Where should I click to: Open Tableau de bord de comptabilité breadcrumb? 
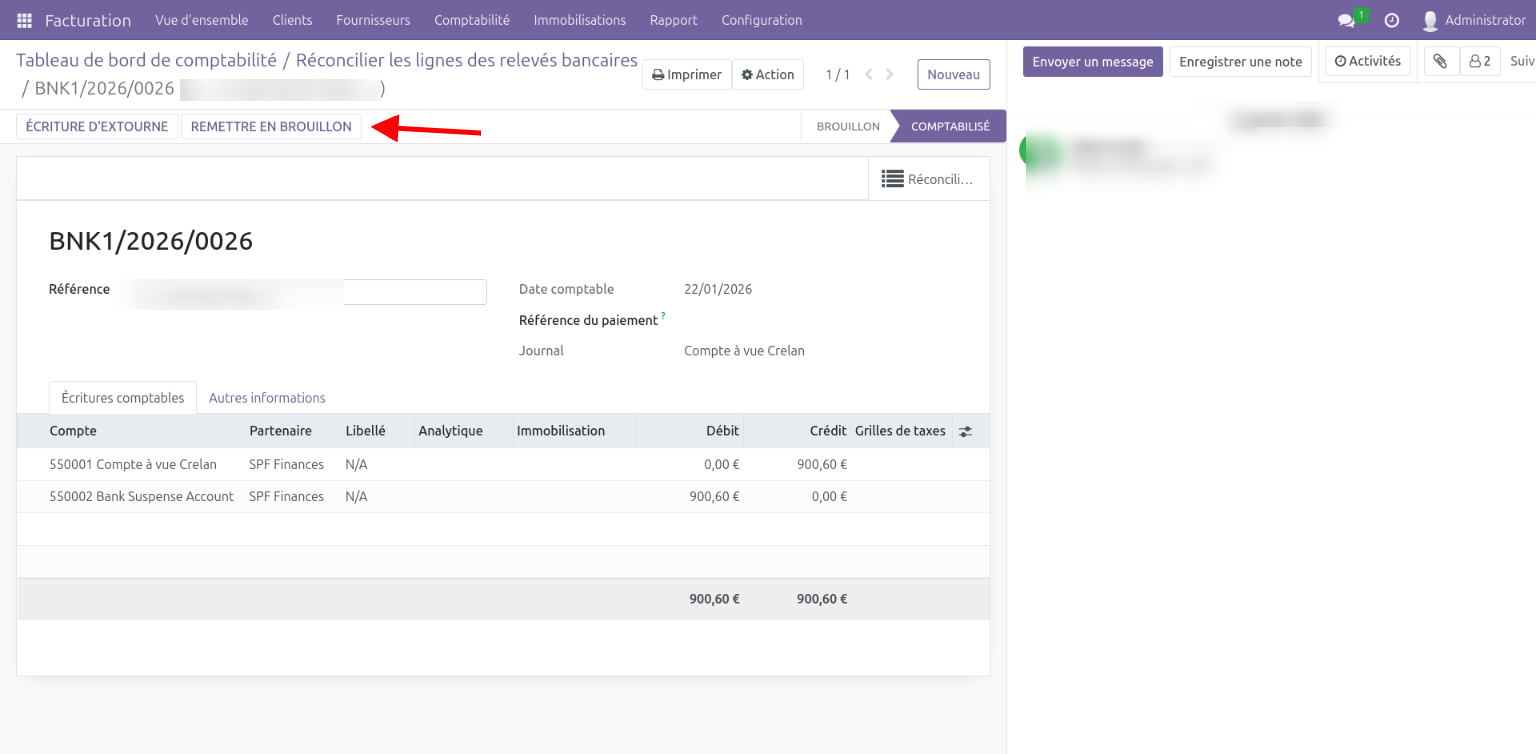pyautogui.click(x=146, y=60)
